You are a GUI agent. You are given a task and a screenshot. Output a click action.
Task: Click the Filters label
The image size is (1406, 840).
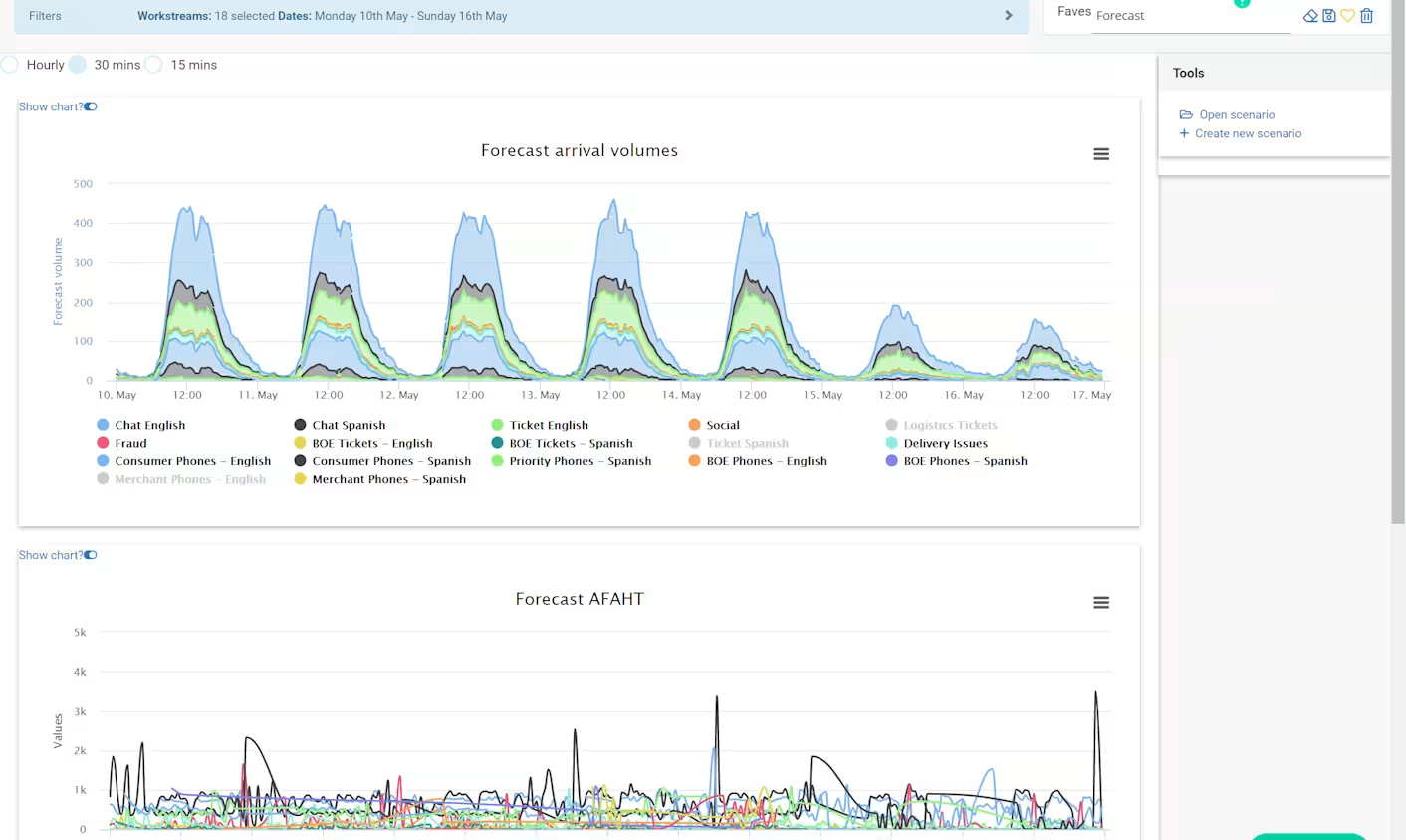45,16
